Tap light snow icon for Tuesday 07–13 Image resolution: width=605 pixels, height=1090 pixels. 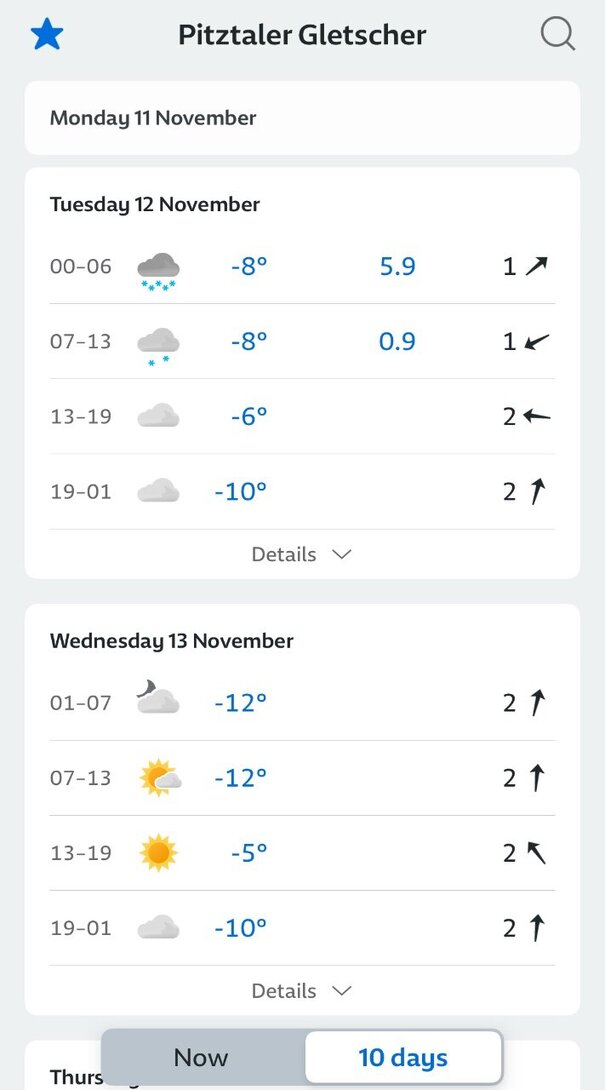point(159,346)
